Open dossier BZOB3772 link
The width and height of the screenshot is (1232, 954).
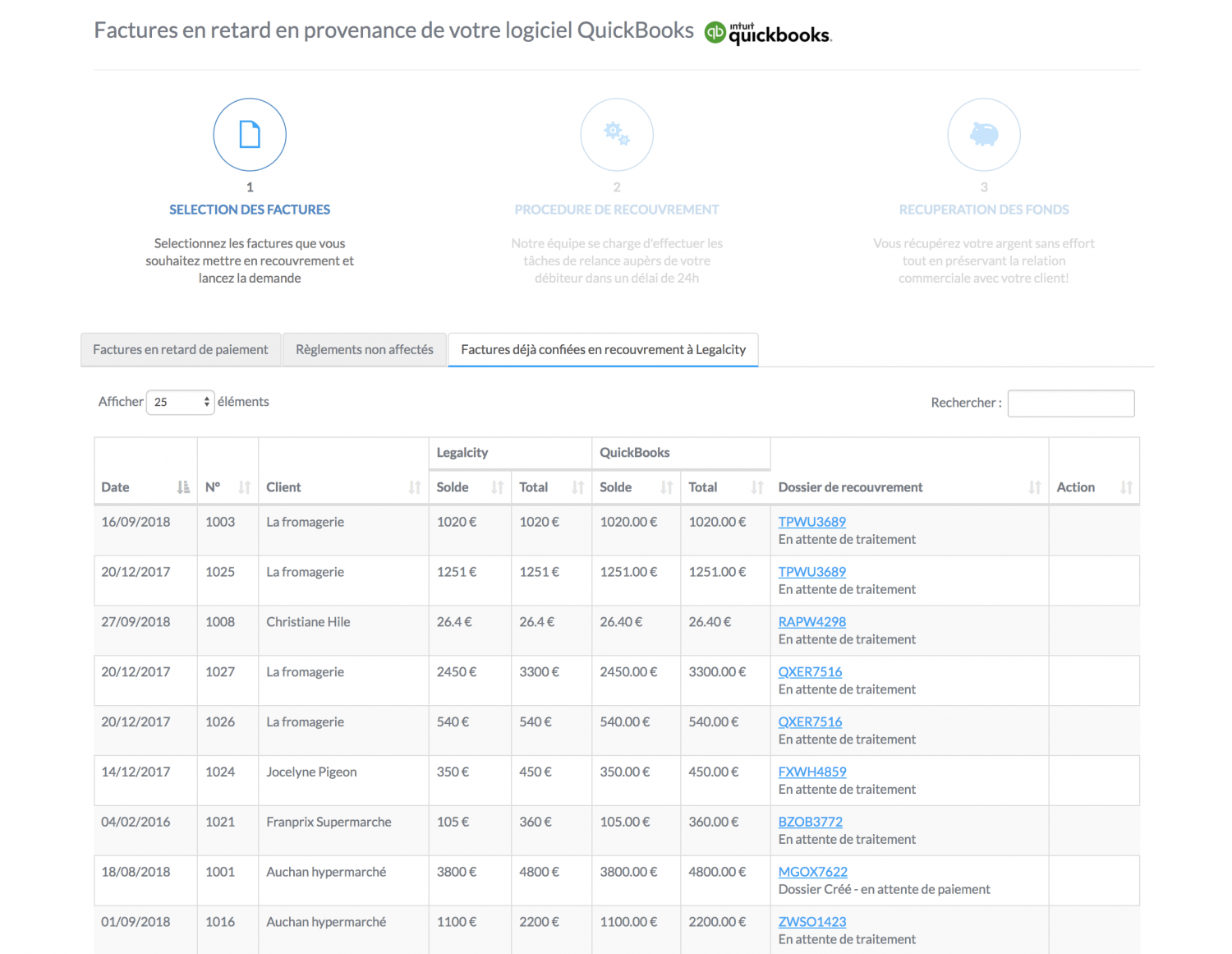(x=810, y=822)
